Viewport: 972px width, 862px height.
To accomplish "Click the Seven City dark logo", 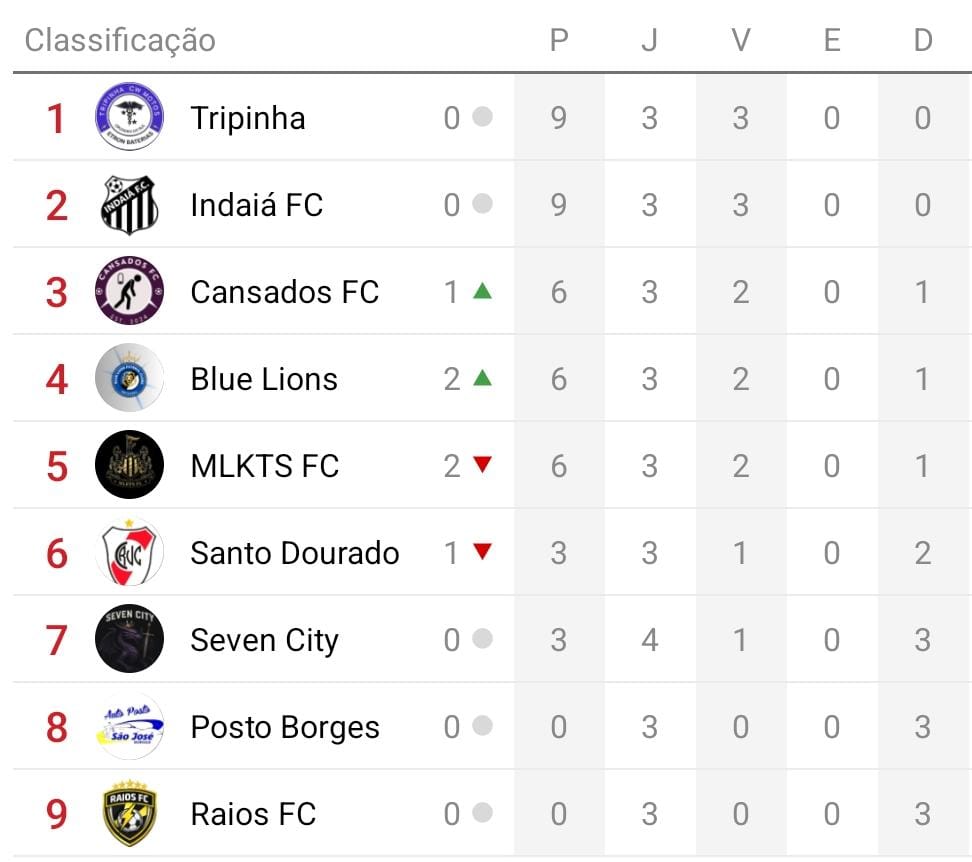I will (129, 639).
